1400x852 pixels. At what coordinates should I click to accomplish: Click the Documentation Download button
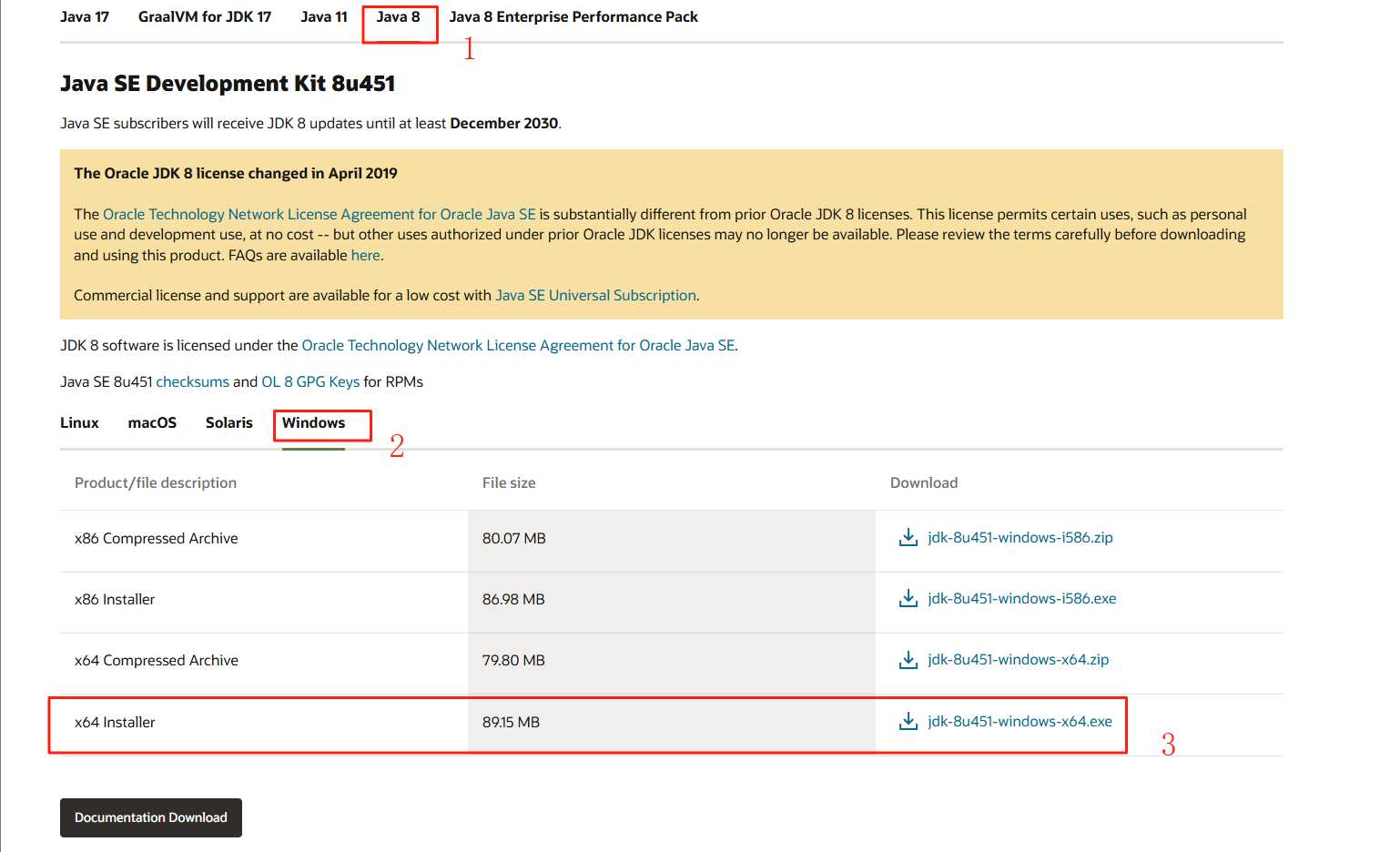pyautogui.click(x=151, y=817)
